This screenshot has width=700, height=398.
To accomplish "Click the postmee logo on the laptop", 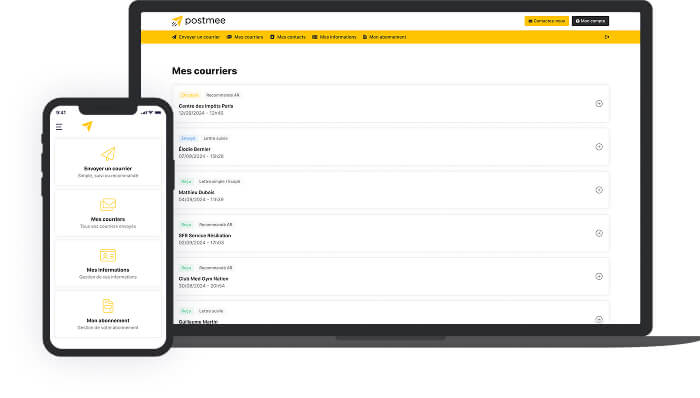I will click(198, 21).
